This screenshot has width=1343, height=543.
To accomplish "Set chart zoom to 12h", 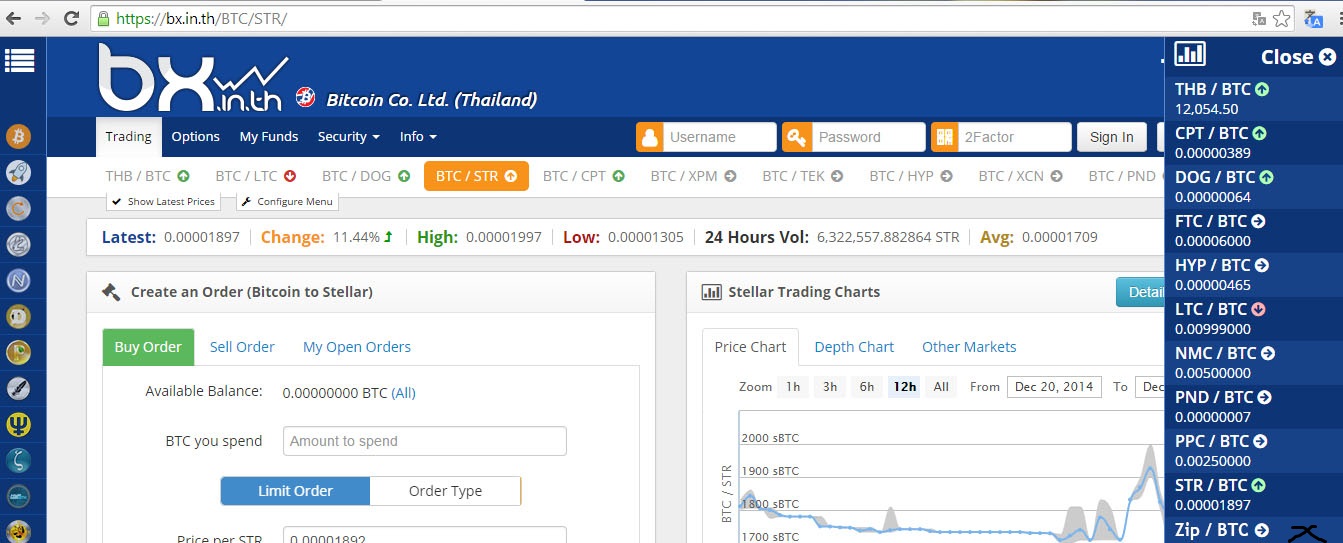I will [x=905, y=387].
